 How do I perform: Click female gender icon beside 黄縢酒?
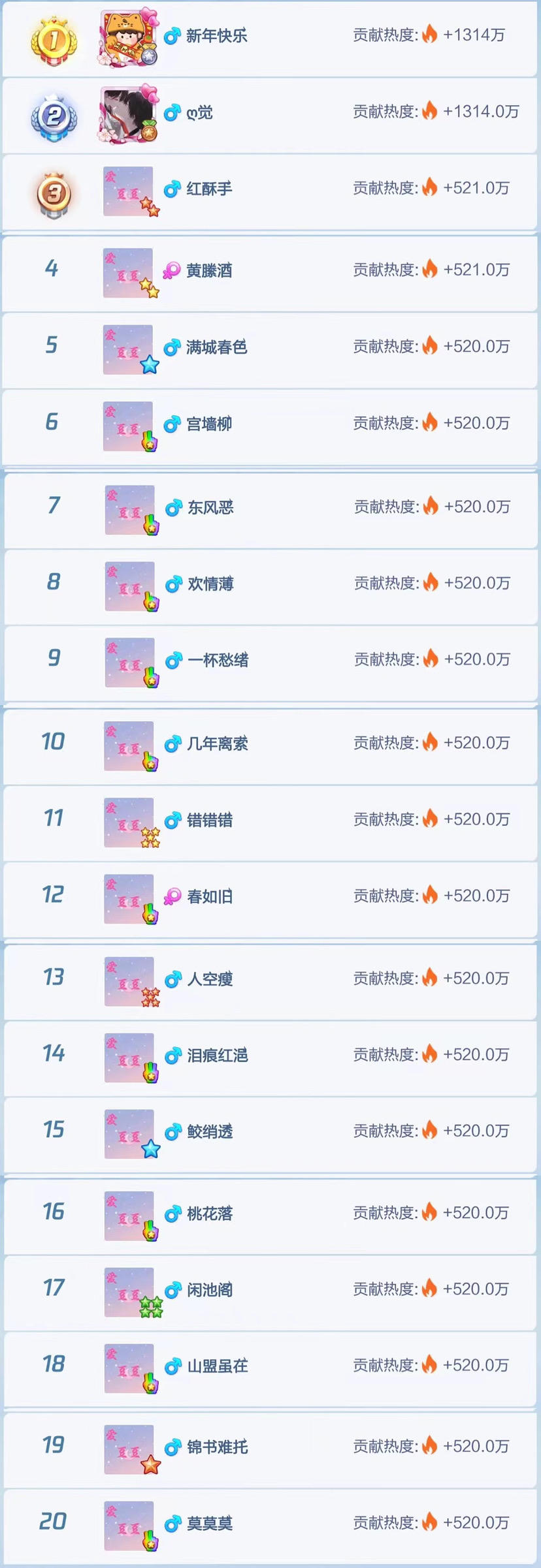click(172, 270)
